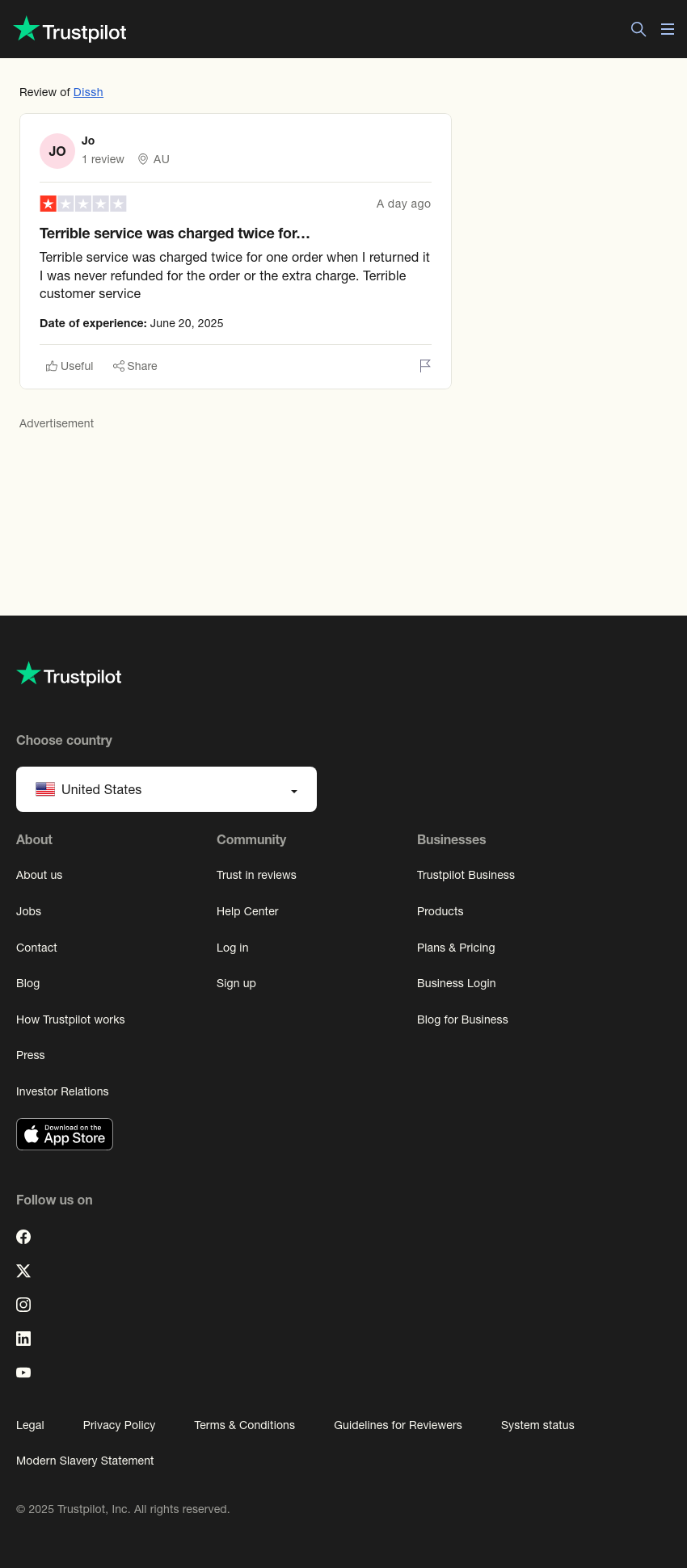Open Modern Slavery Statement
This screenshot has width=687, height=1568.
point(85,1461)
